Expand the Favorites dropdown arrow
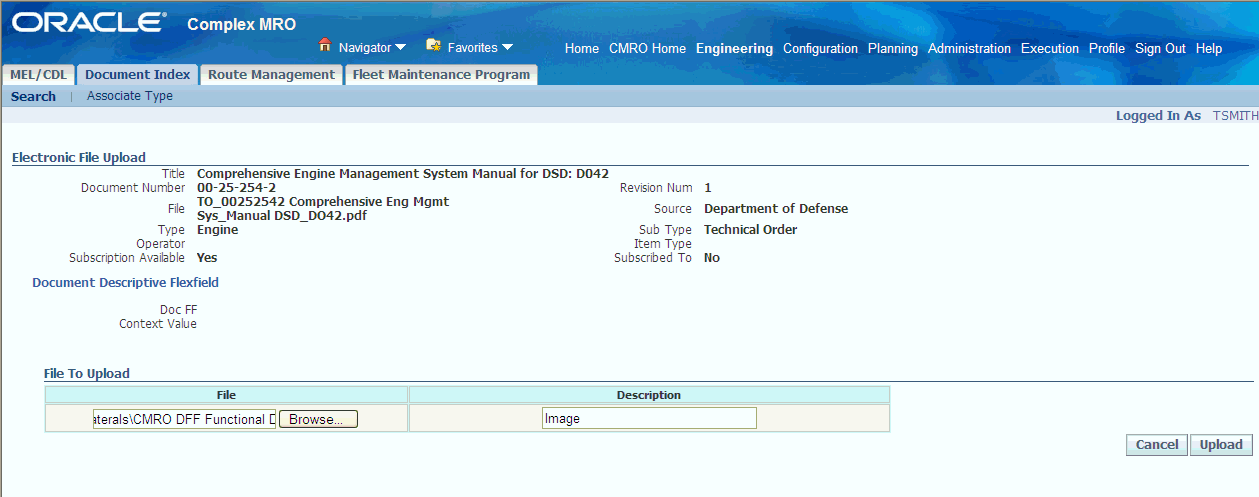 click(507, 47)
